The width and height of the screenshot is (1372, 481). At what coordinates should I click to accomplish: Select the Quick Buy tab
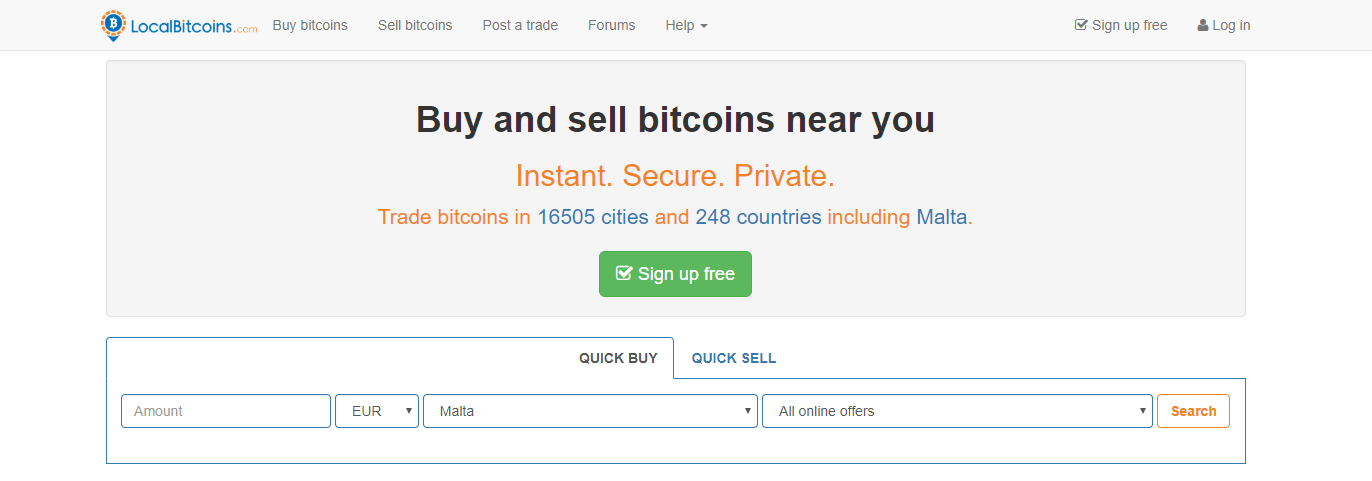618,358
